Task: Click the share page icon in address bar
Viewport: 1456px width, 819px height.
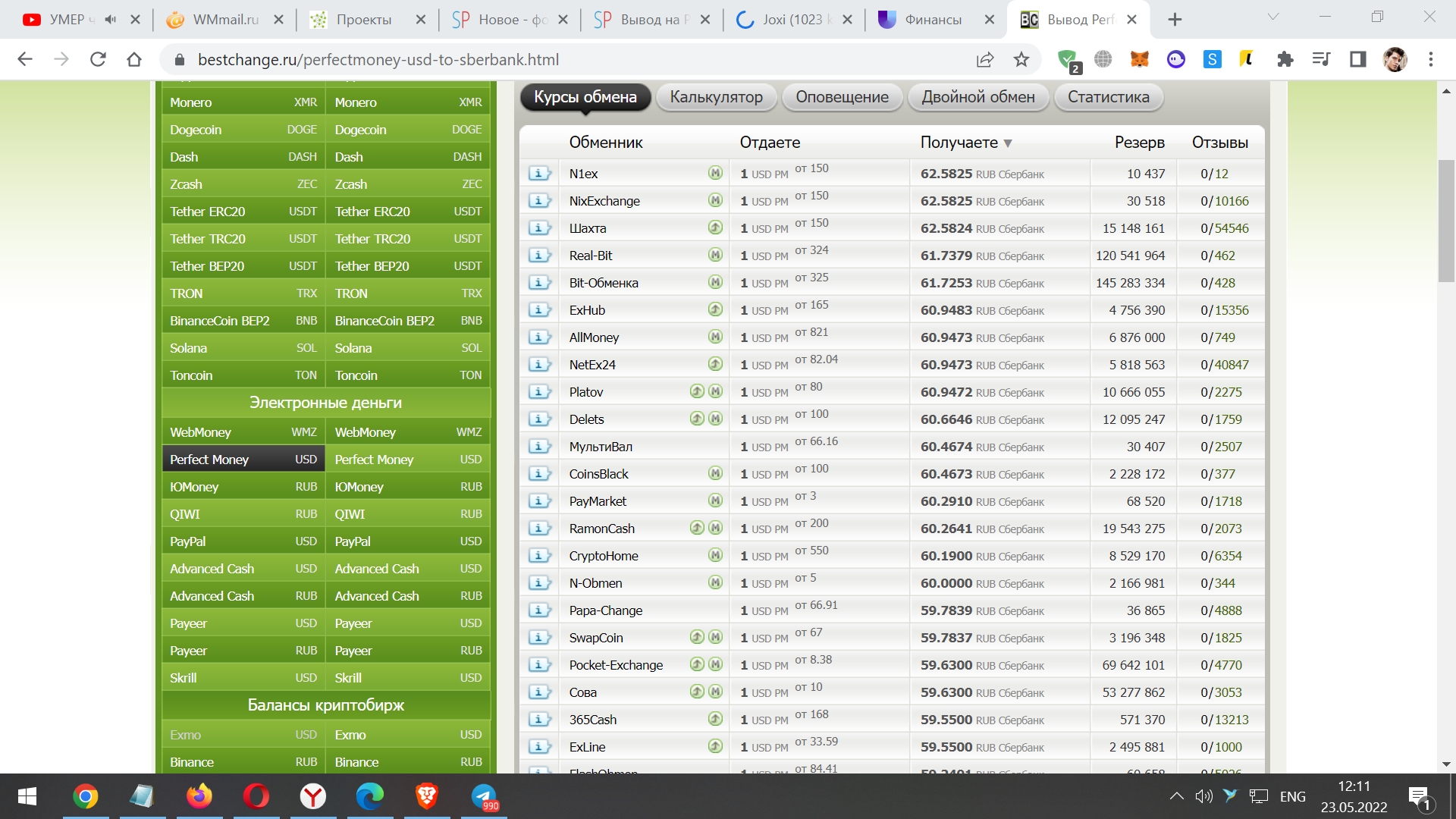Action: point(984,60)
